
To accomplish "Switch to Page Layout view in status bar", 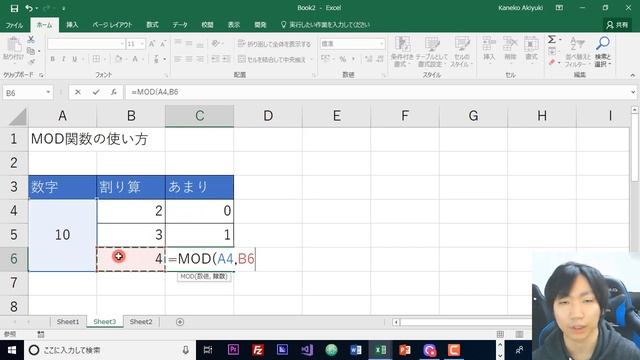I will tap(519, 334).
